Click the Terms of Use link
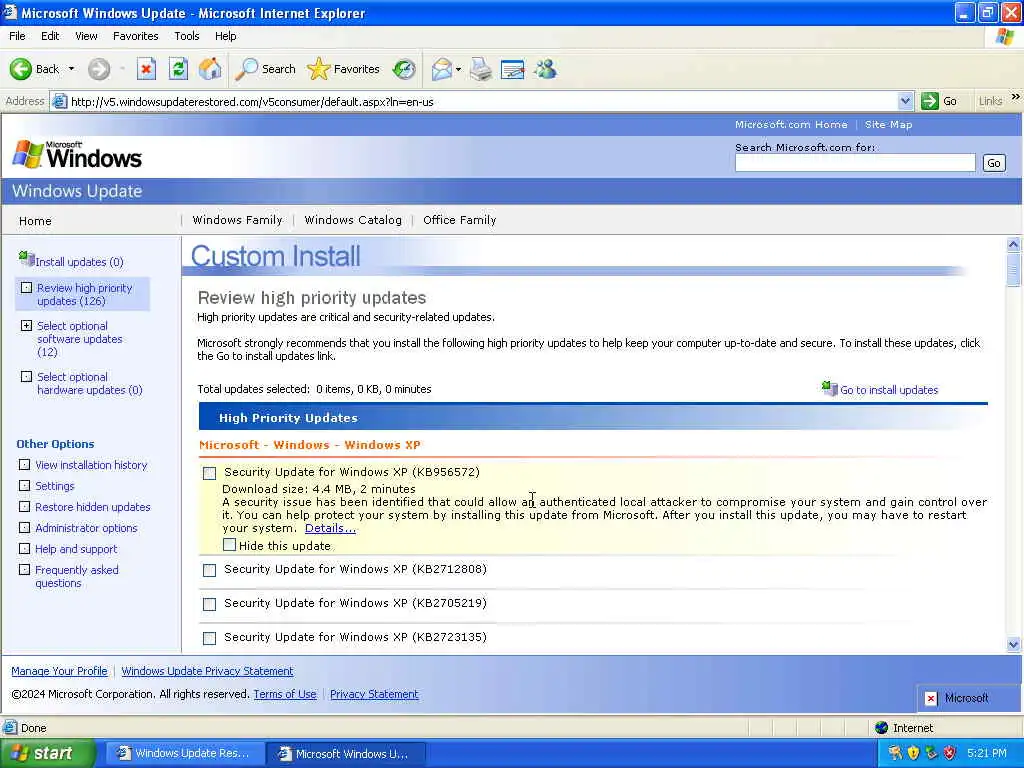 [285, 694]
